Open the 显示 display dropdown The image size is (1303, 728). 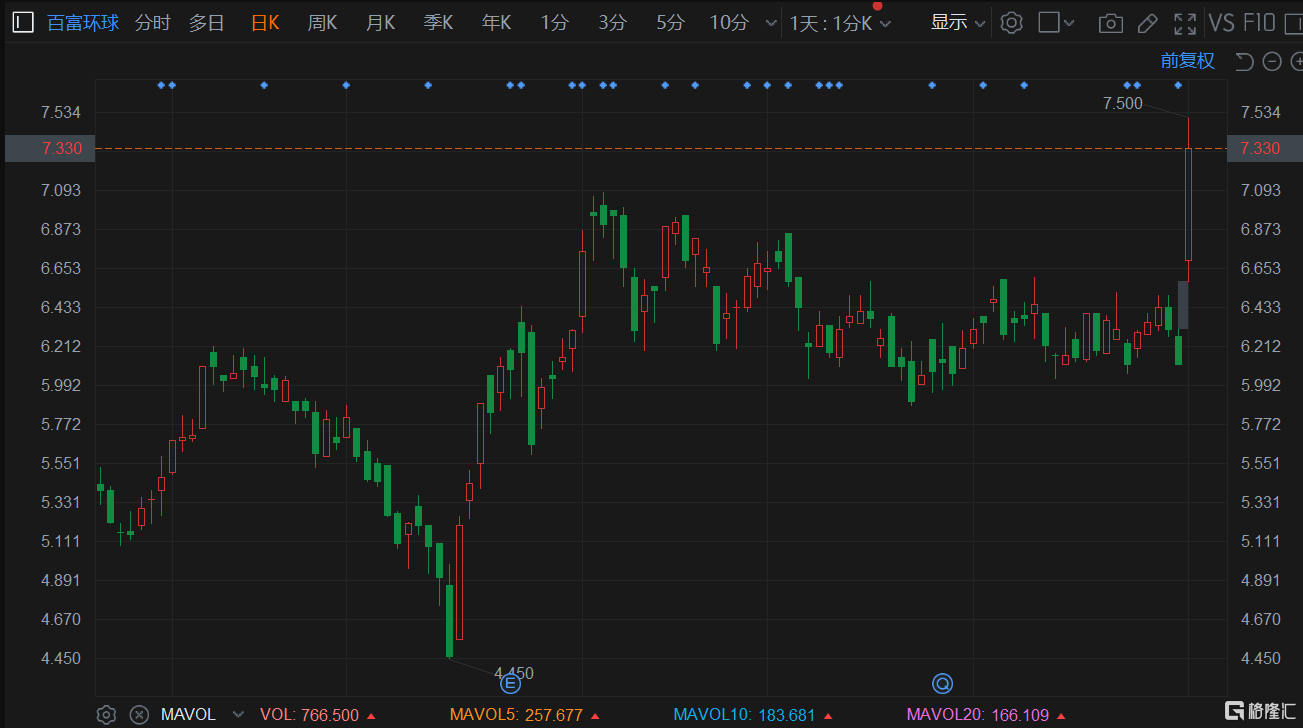point(957,23)
